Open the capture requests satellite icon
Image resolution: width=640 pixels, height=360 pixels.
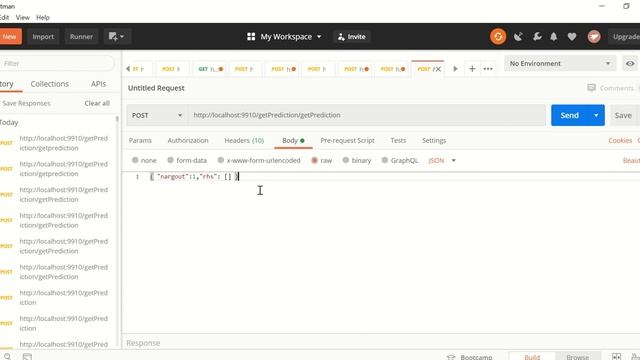518,37
